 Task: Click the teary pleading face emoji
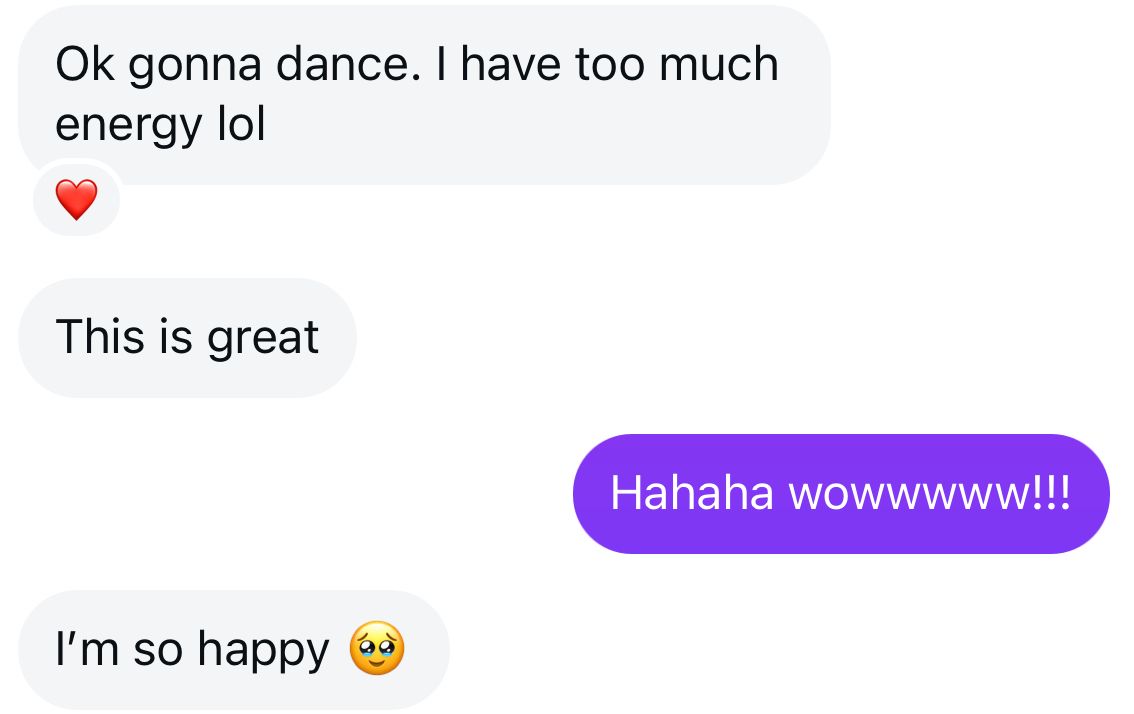click(377, 649)
